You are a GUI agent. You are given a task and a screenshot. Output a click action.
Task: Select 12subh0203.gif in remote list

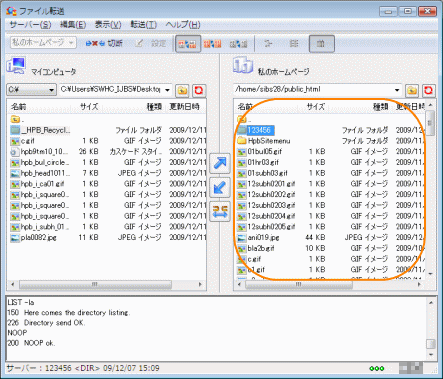271,205
